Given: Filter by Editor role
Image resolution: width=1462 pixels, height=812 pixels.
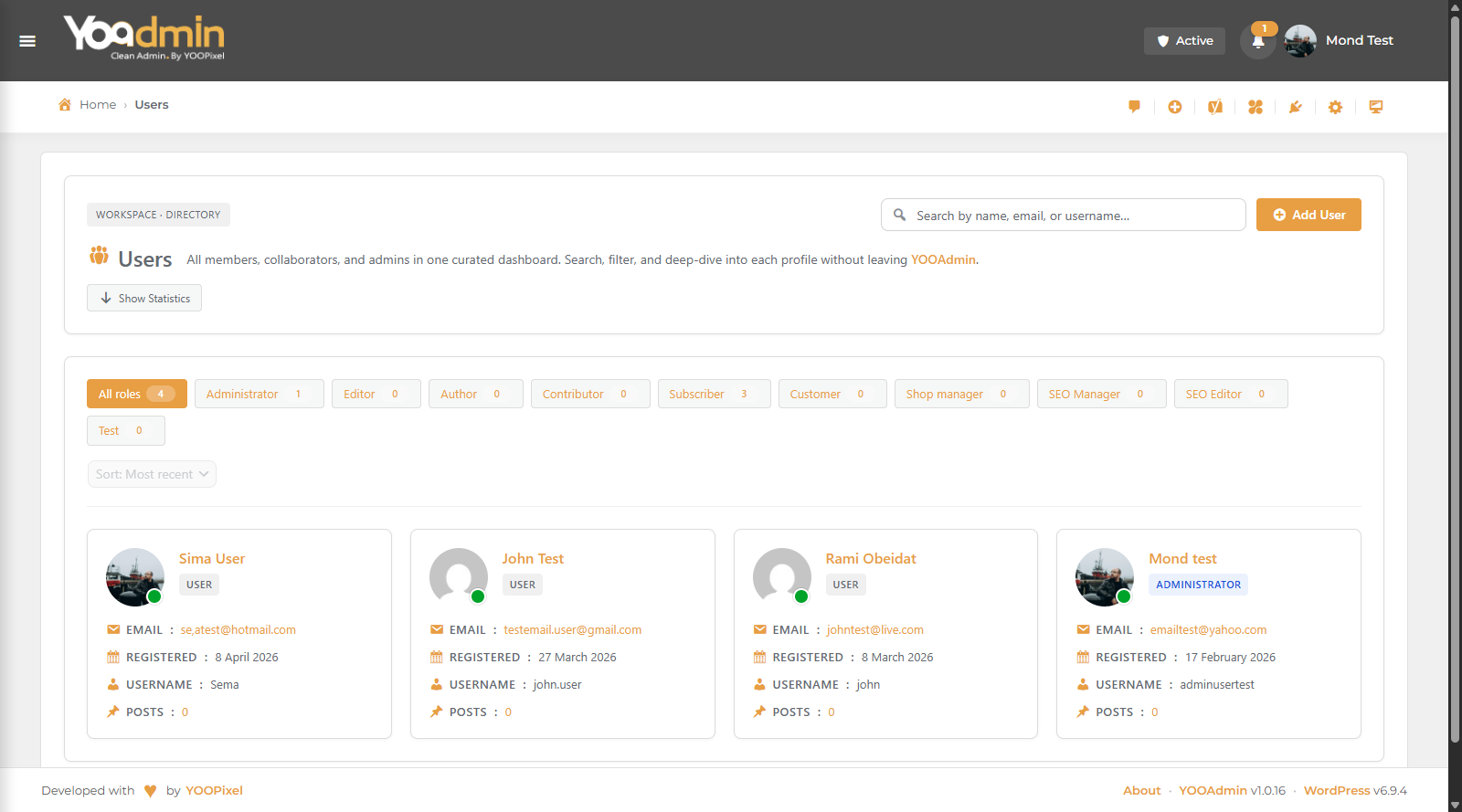Looking at the screenshot, I should point(376,394).
